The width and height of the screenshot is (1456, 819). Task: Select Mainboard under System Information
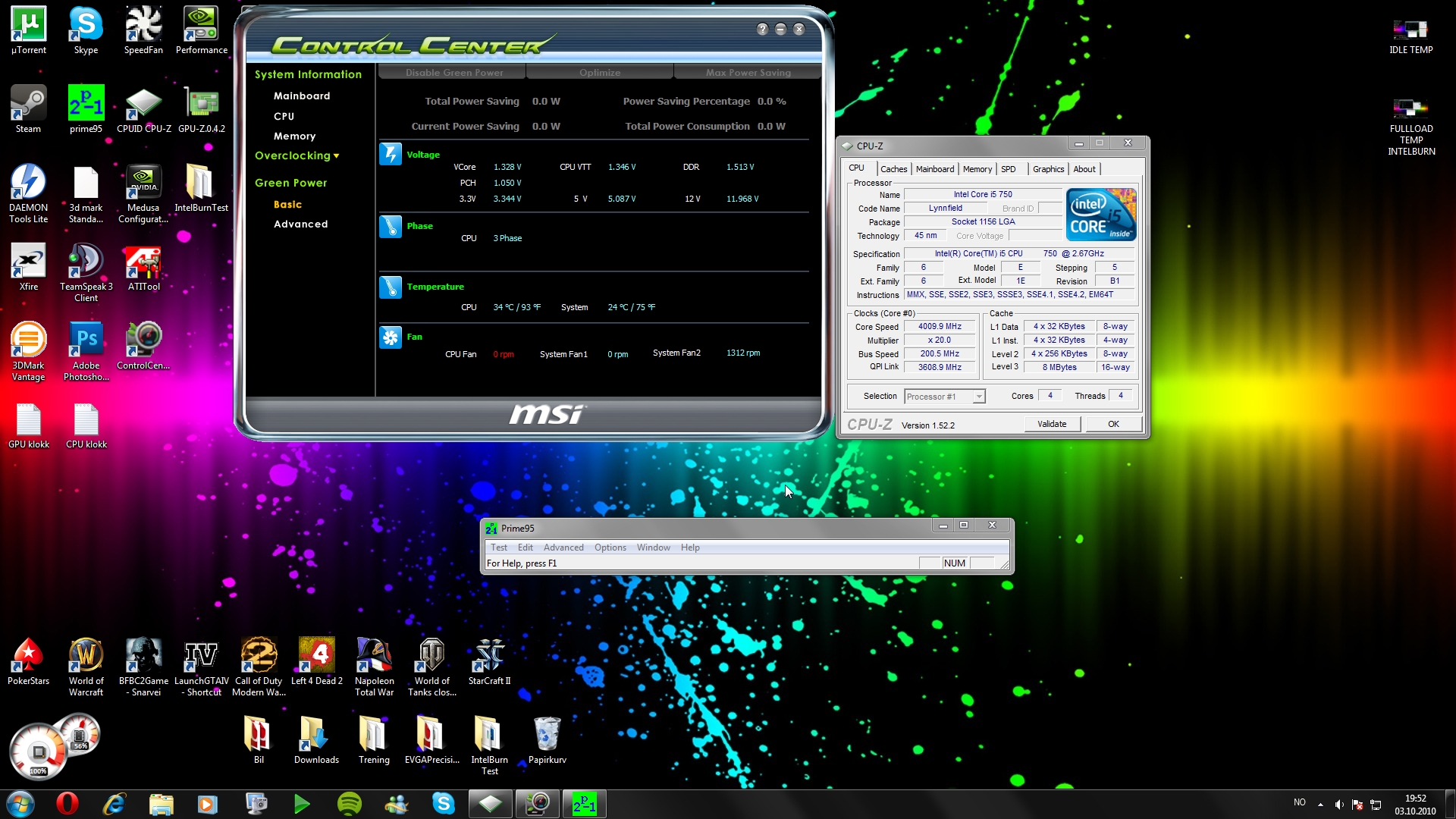301,96
